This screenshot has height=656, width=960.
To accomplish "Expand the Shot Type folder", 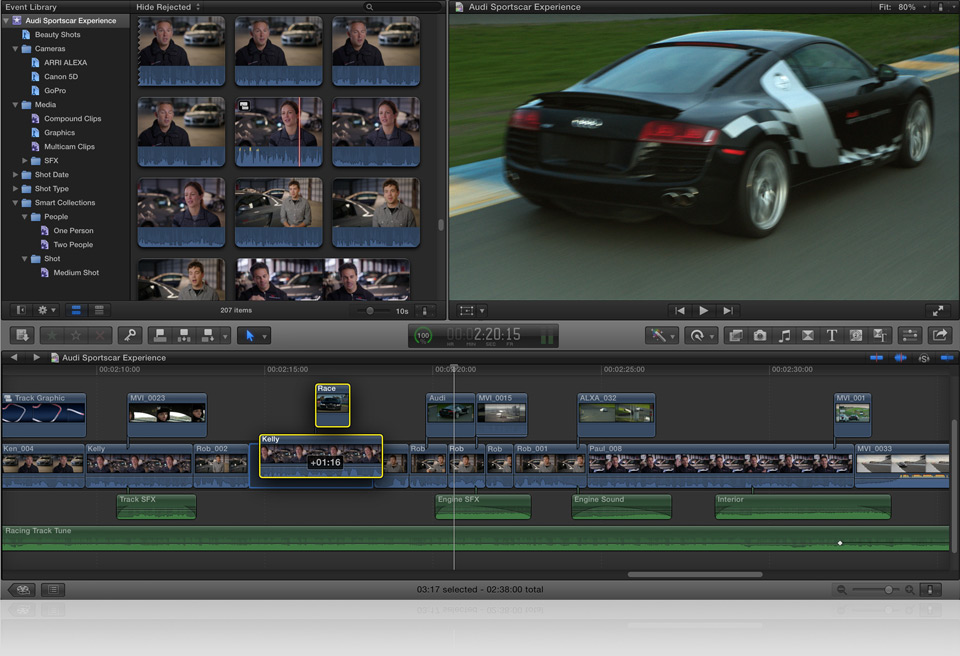I will (x=15, y=189).
